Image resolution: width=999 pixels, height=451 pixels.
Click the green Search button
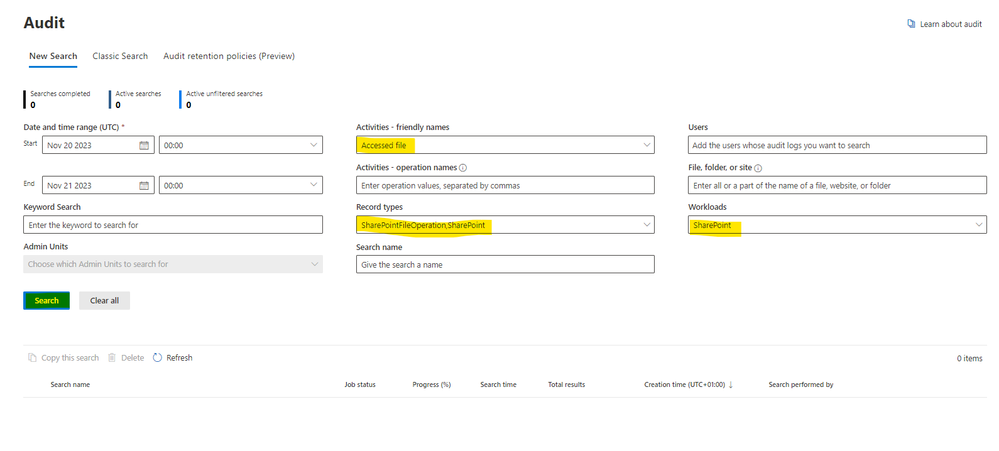point(47,301)
